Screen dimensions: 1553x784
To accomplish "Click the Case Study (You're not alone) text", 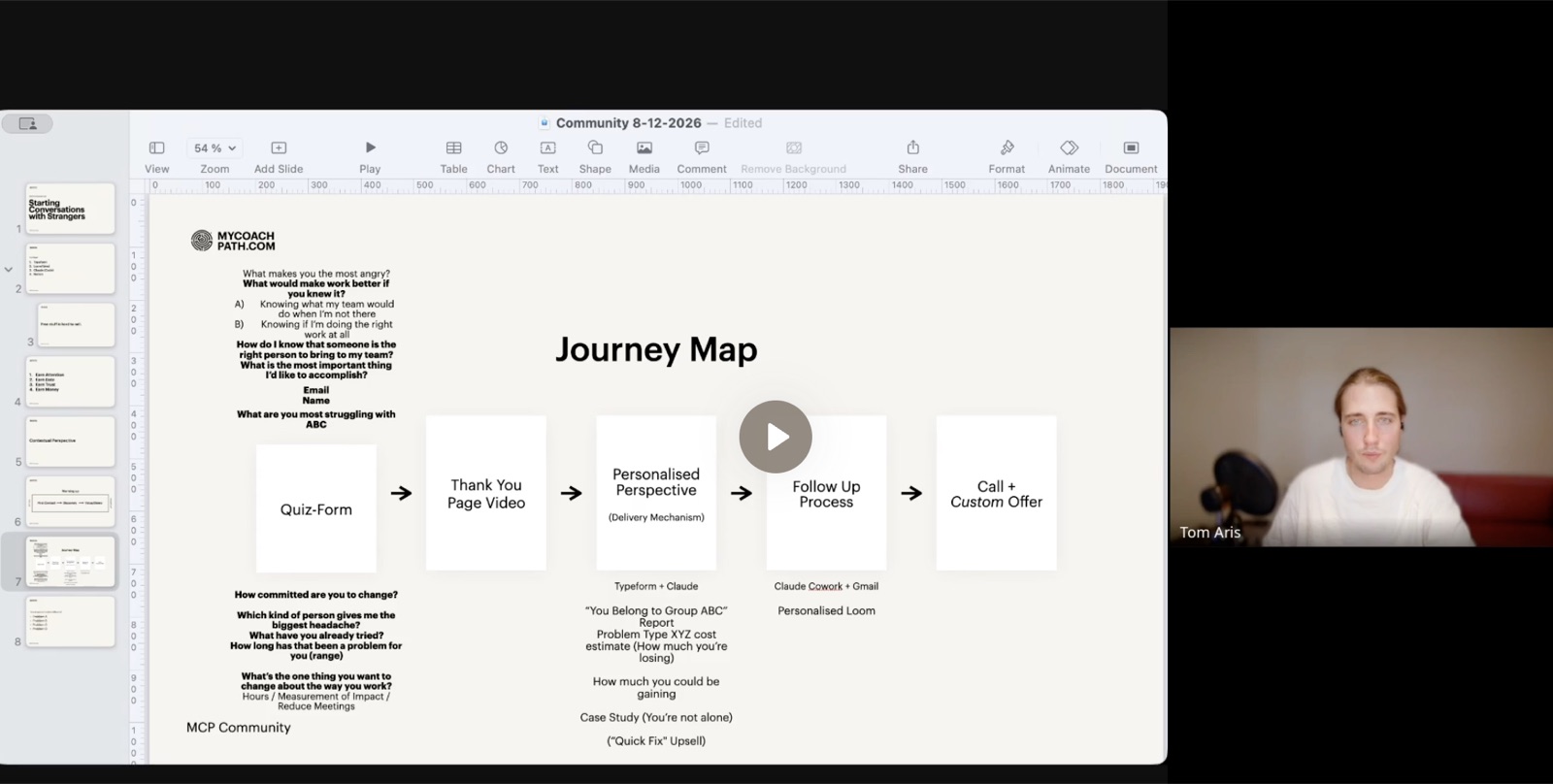I will click(x=656, y=717).
